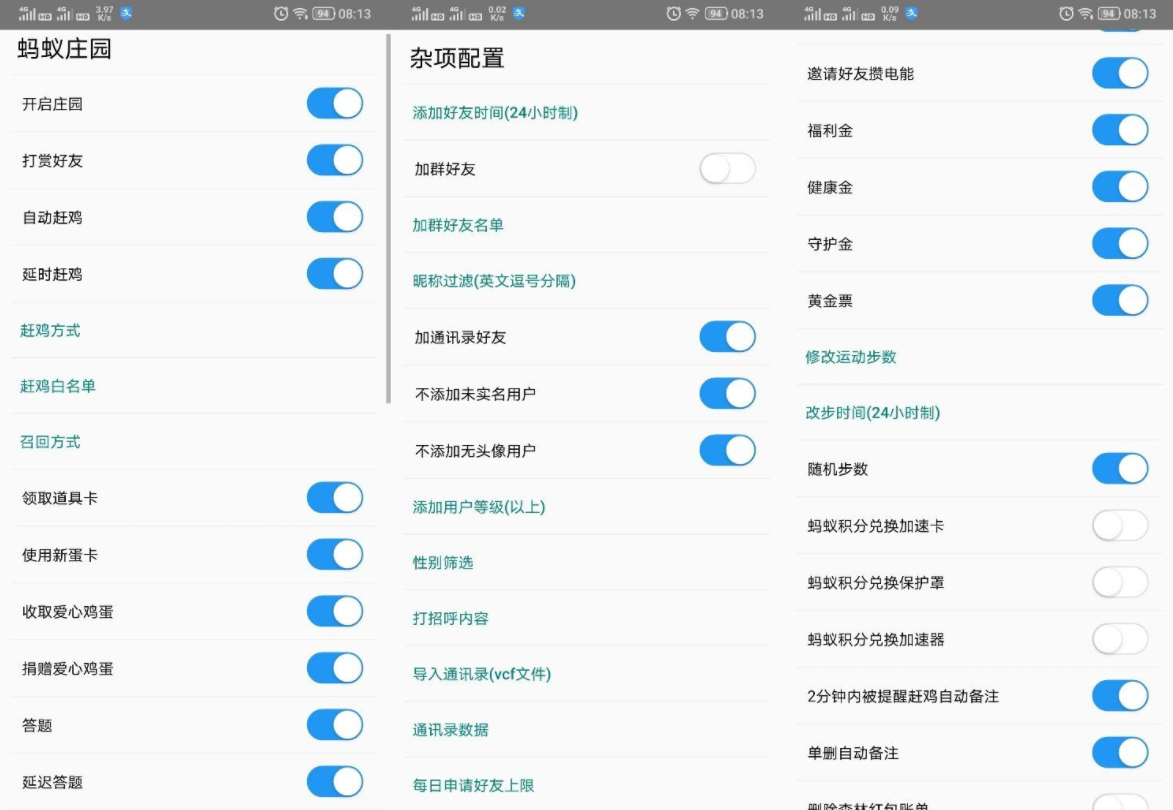1173x810 pixels.
Task: Open 添加用户等级(以上) setting
Action: click(587, 507)
